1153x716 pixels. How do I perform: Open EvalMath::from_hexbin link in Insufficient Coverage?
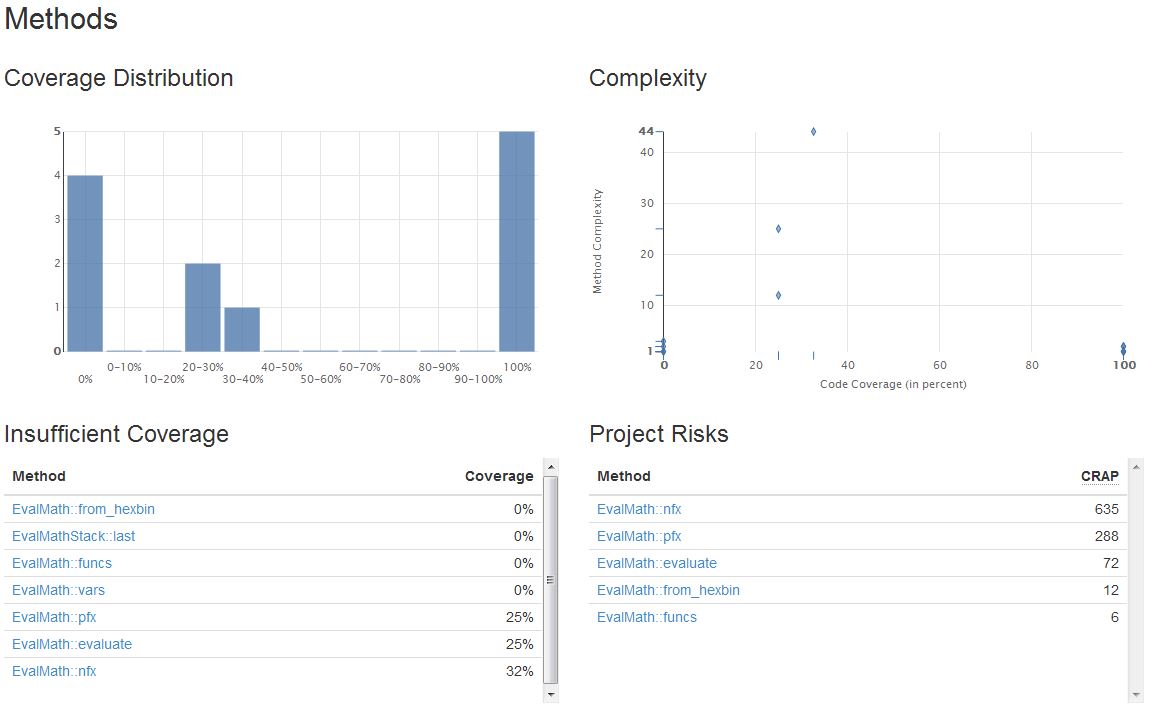(x=83, y=509)
